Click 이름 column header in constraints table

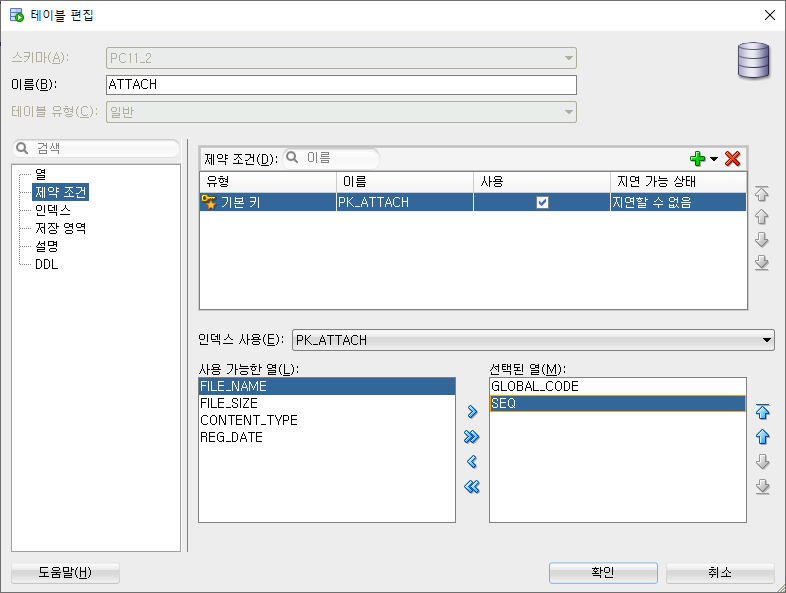click(405, 181)
